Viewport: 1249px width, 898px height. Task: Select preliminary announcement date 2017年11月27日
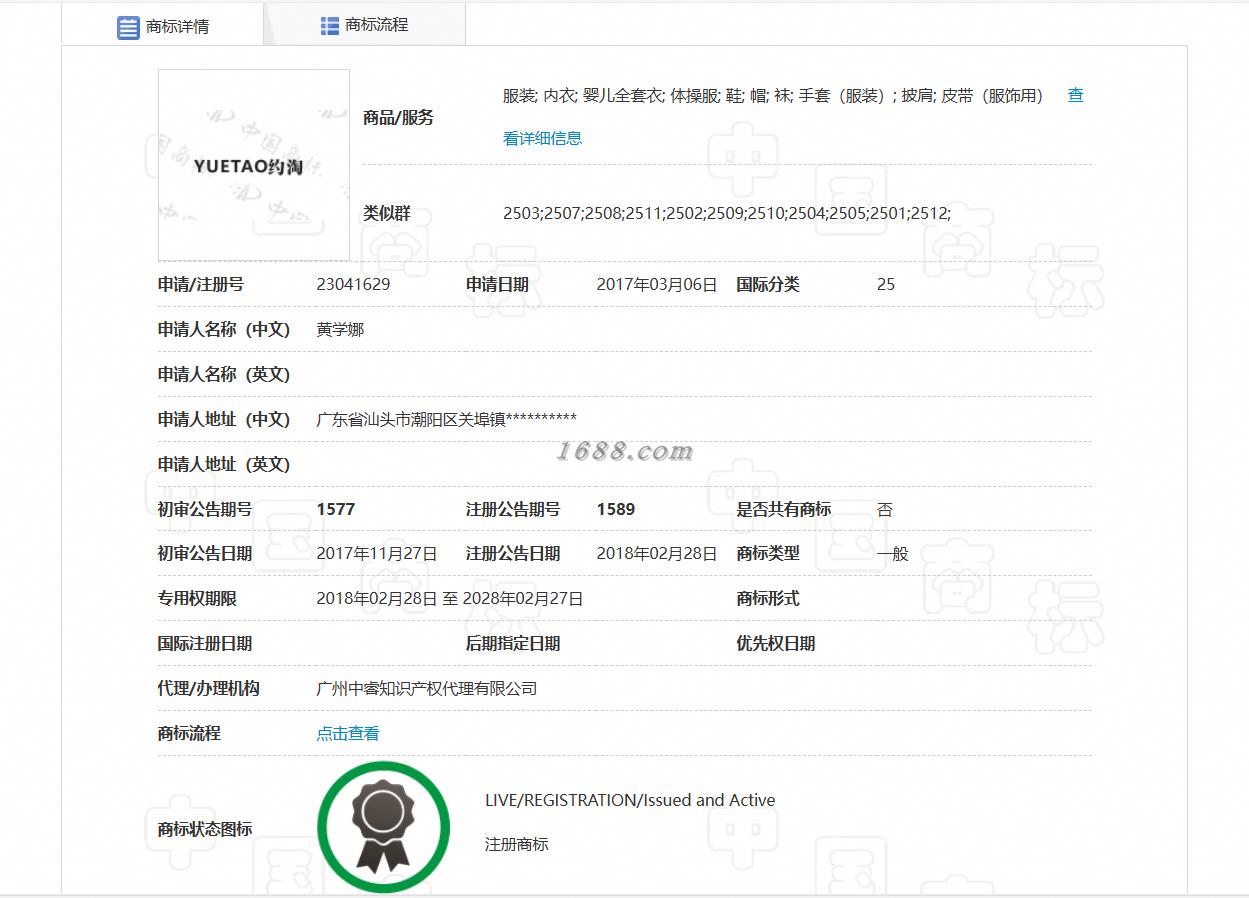point(377,553)
